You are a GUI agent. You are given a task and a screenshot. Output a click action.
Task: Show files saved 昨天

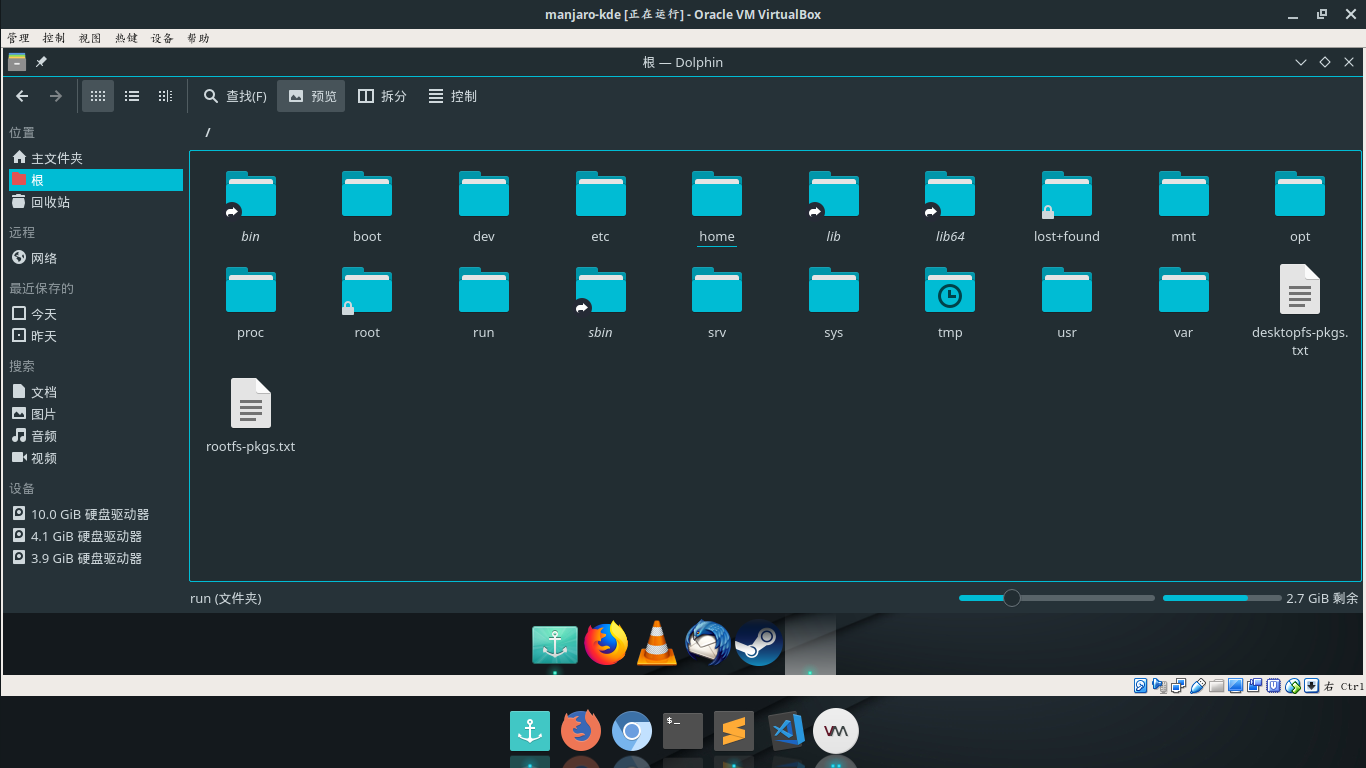(x=95, y=336)
